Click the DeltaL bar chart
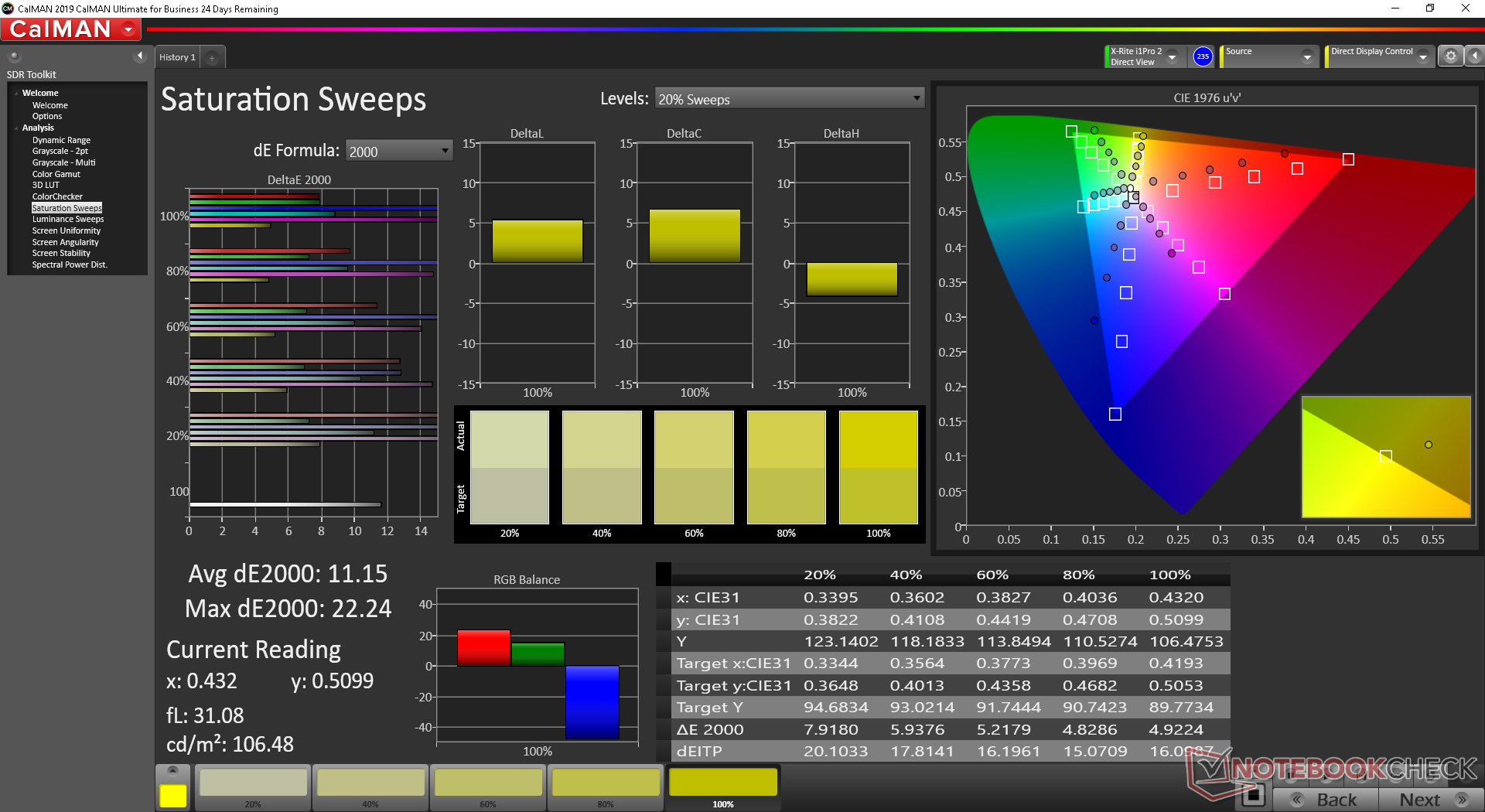The image size is (1485, 812). [538, 263]
